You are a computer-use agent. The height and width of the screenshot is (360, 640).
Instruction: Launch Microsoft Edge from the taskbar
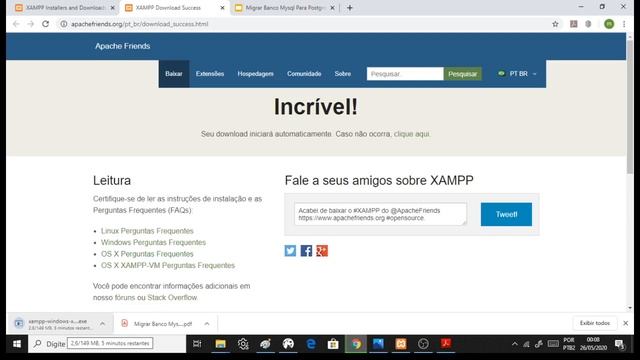tap(311, 344)
